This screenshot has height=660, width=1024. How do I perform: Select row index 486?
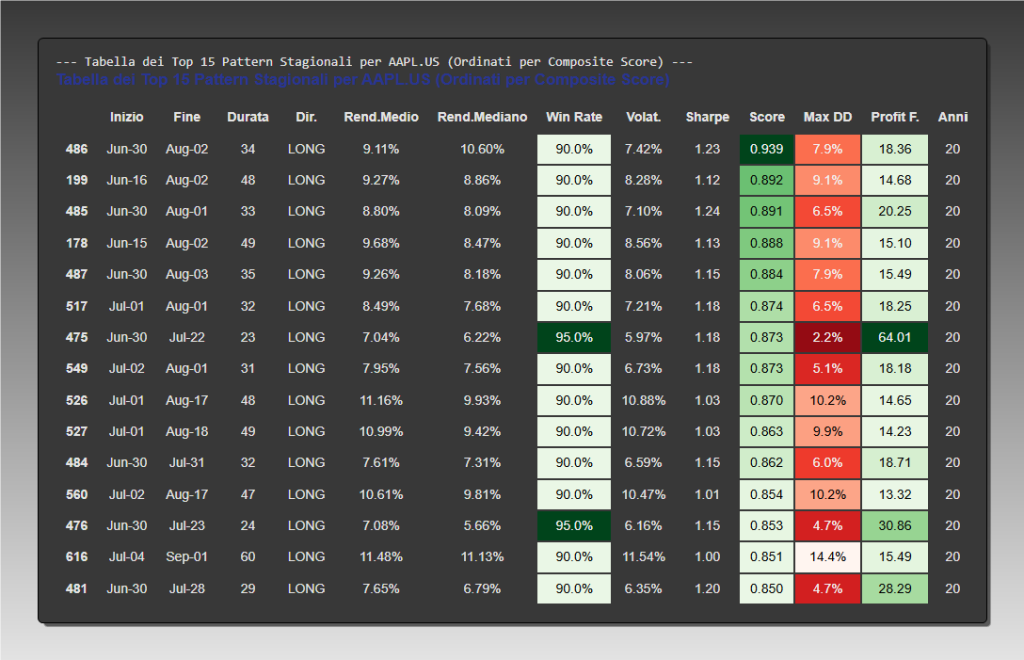[76, 149]
